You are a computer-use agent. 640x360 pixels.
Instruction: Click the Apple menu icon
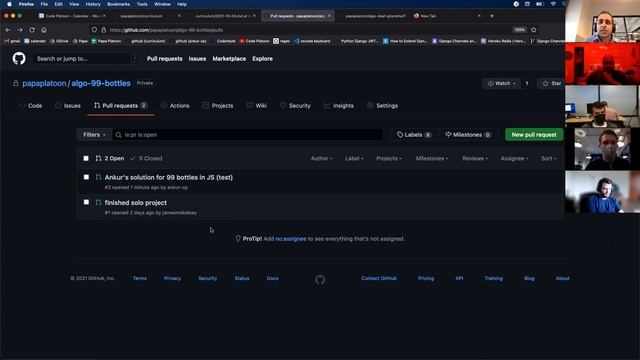[x=9, y=4]
